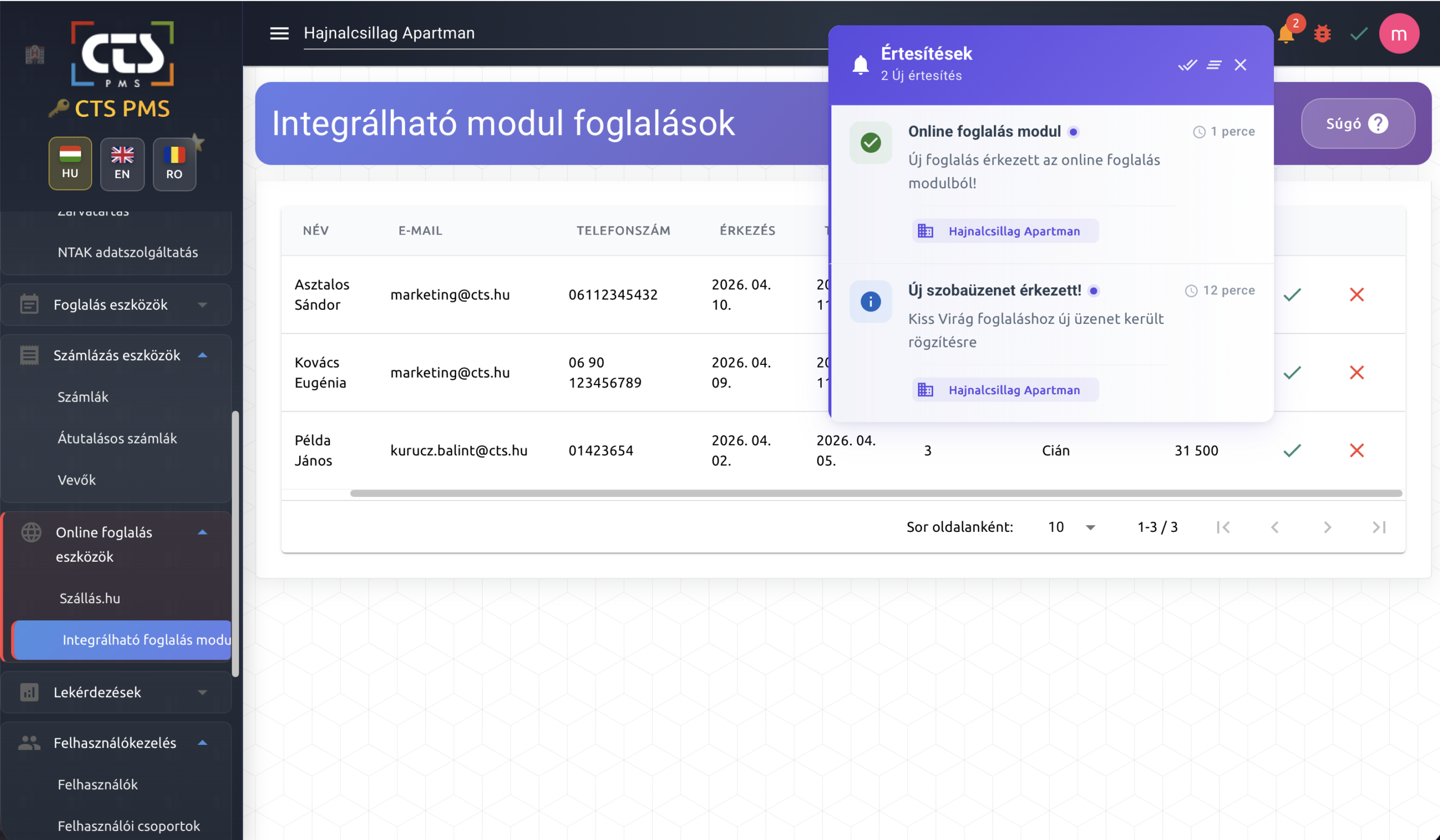Click Hajnalcsillag Apartman tag in first notification
This screenshot has height=840, width=1440.
click(x=1005, y=231)
